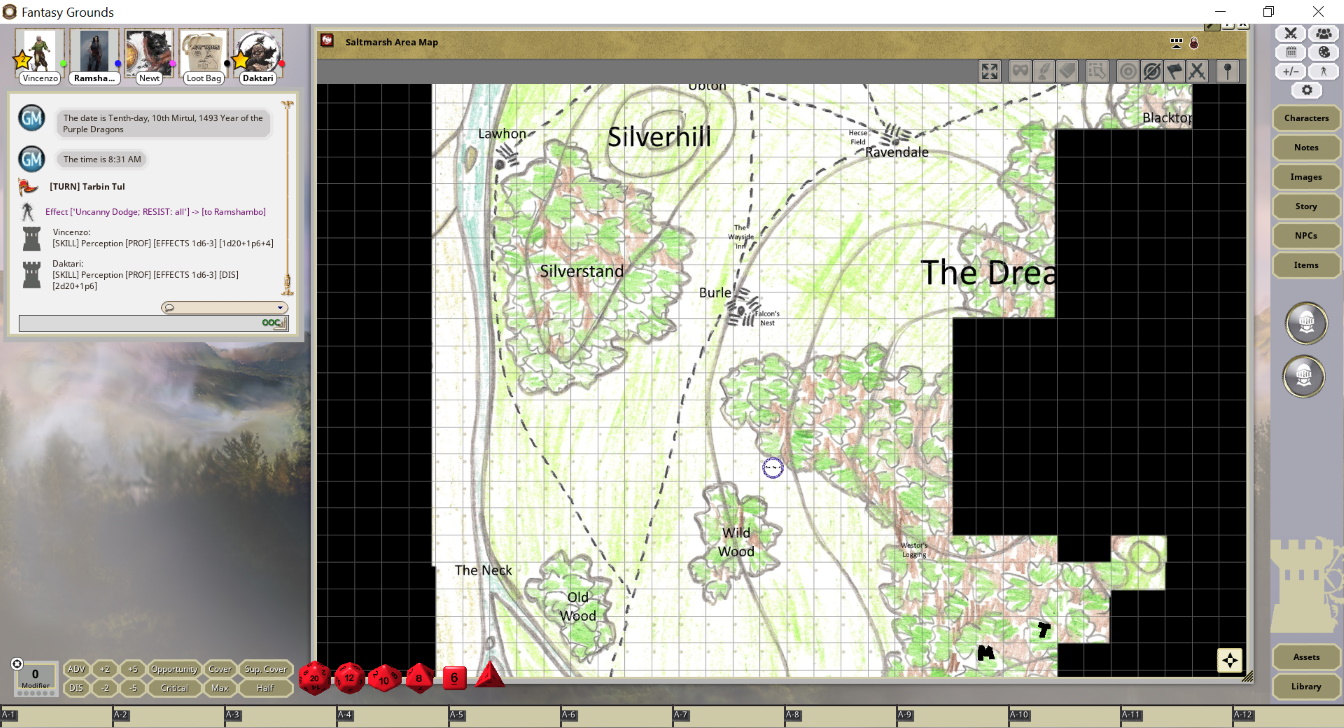Screen dimensions: 1344x728
Task: Choose the selection pointer tool on map
Action: coord(1098,71)
